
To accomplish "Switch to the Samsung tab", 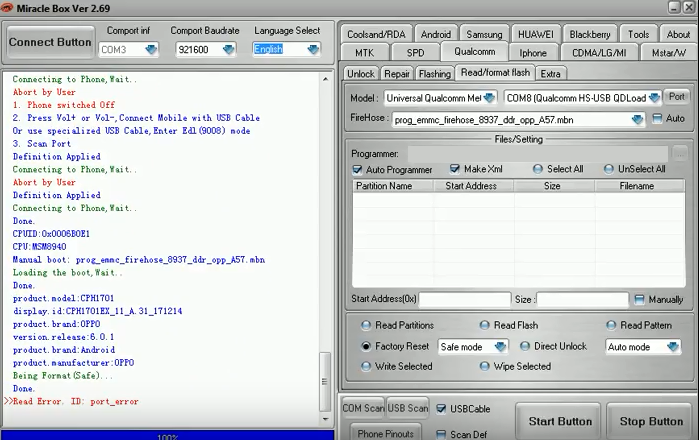I will click(x=484, y=34).
